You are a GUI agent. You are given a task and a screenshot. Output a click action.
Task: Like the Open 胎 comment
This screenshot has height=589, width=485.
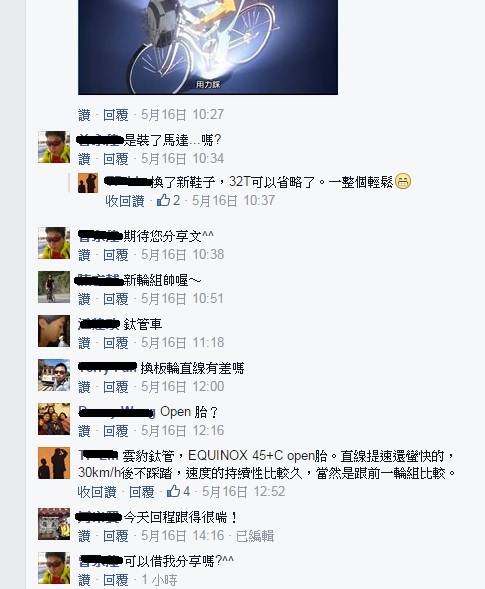84,431
